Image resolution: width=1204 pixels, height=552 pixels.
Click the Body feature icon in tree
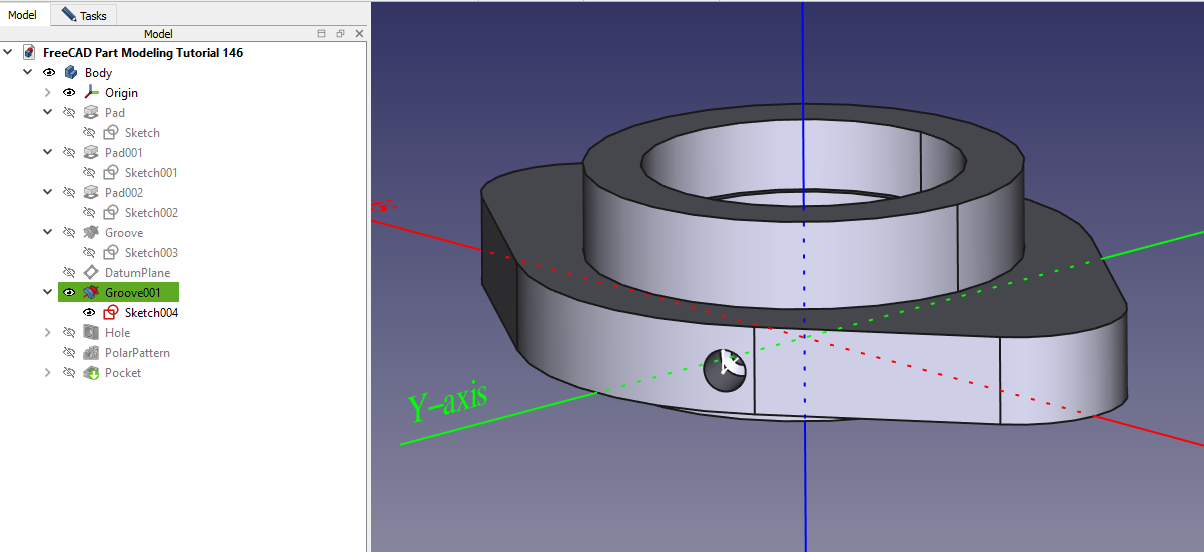pos(71,73)
